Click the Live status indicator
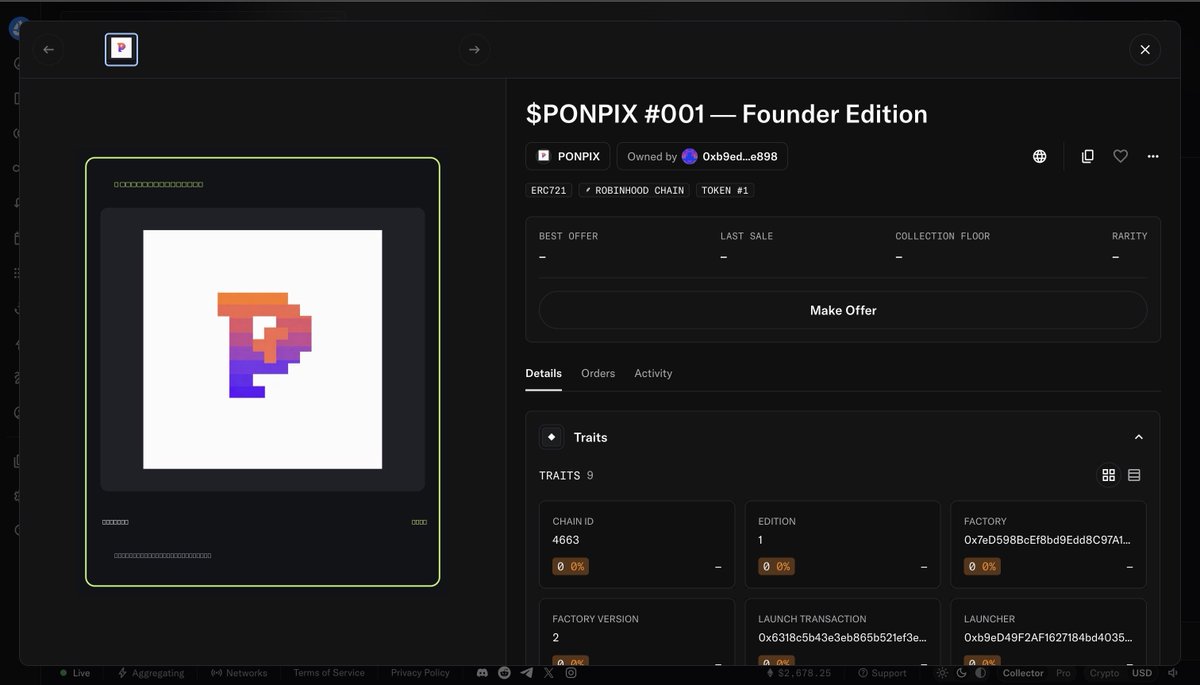Image resolution: width=1200 pixels, height=685 pixels. 75,673
